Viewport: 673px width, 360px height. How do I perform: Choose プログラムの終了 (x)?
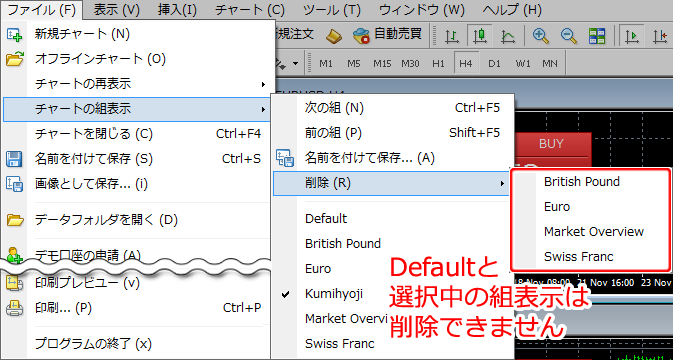(136, 344)
